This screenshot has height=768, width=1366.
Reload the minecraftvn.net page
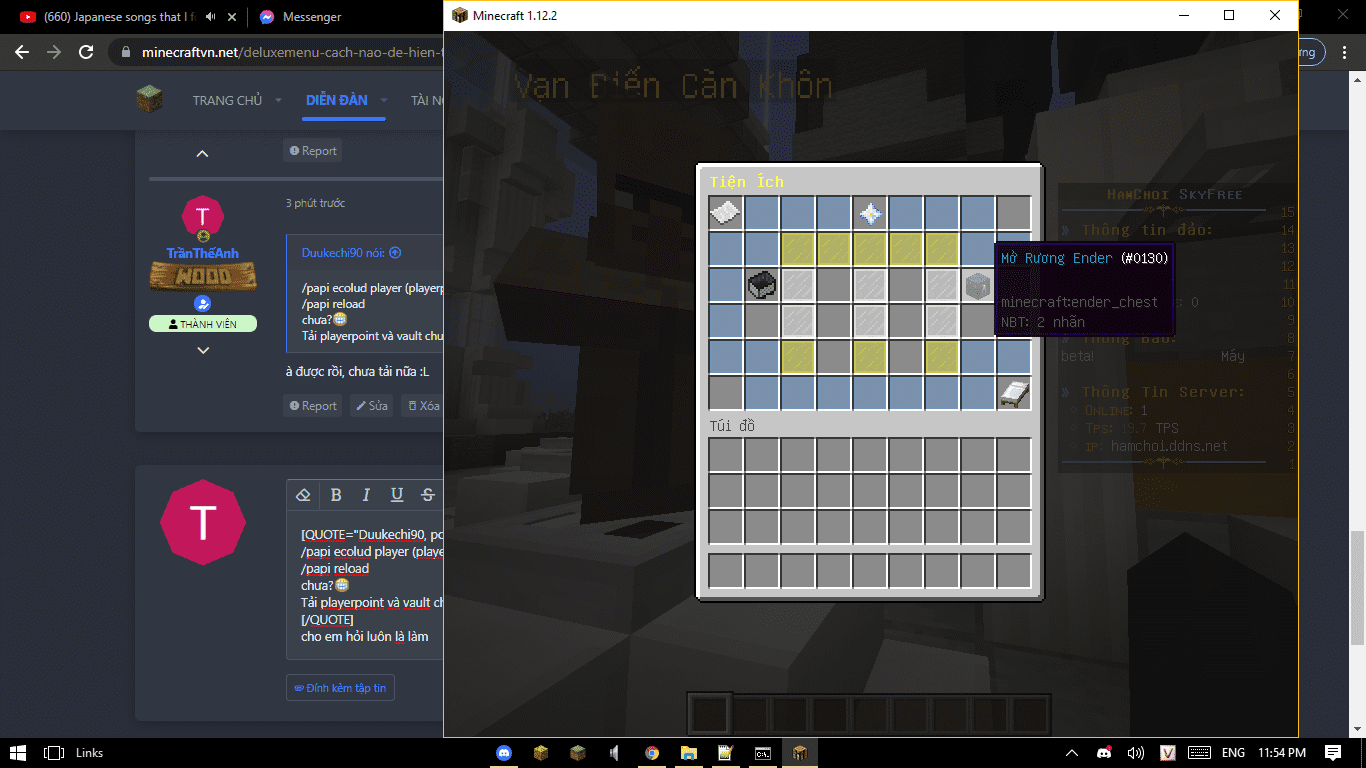(x=86, y=52)
